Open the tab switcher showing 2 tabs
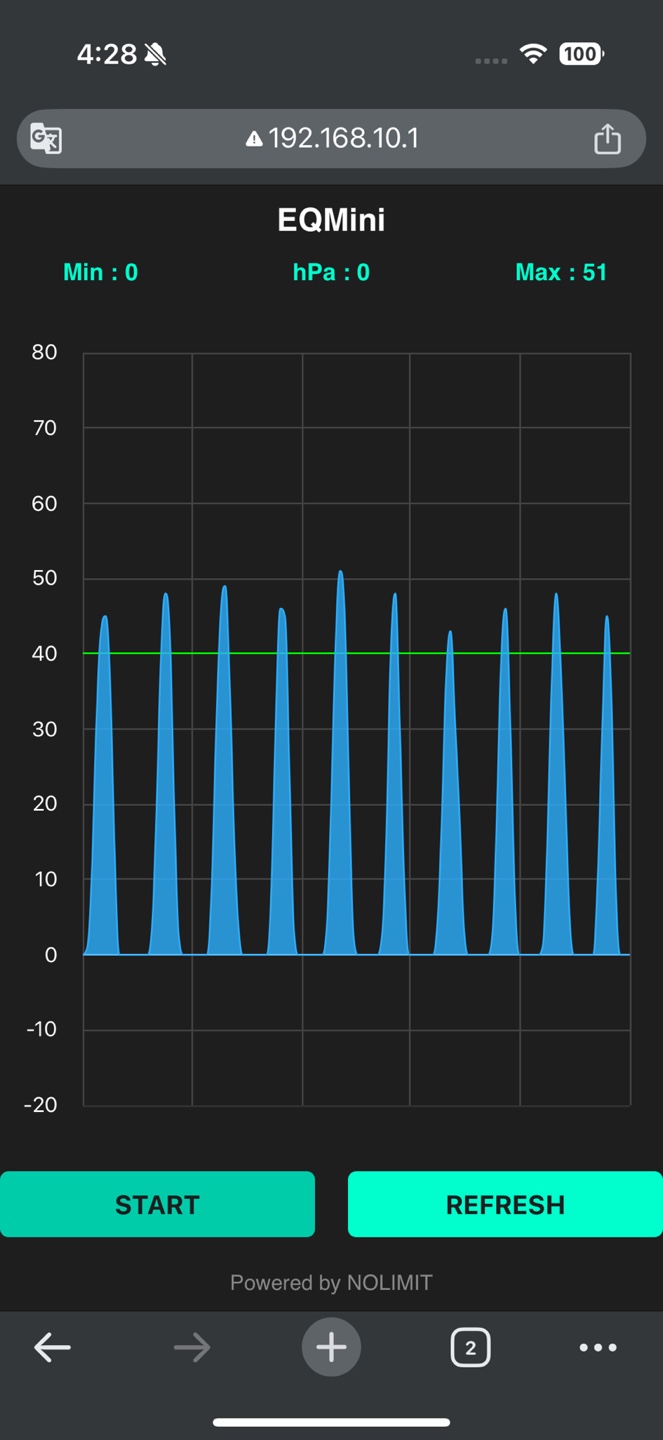 coord(470,1348)
